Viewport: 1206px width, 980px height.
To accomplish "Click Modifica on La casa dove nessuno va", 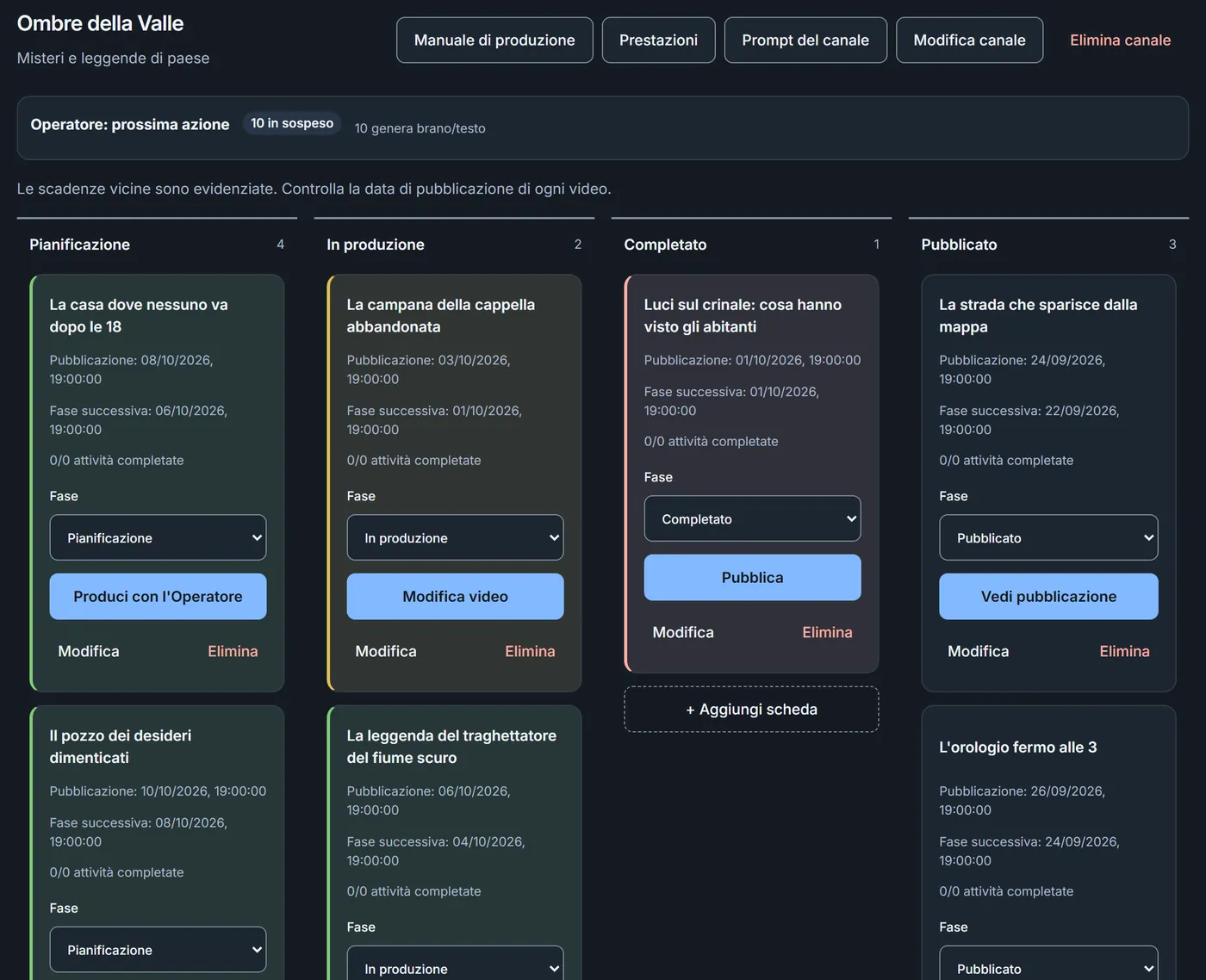I will tap(89, 652).
